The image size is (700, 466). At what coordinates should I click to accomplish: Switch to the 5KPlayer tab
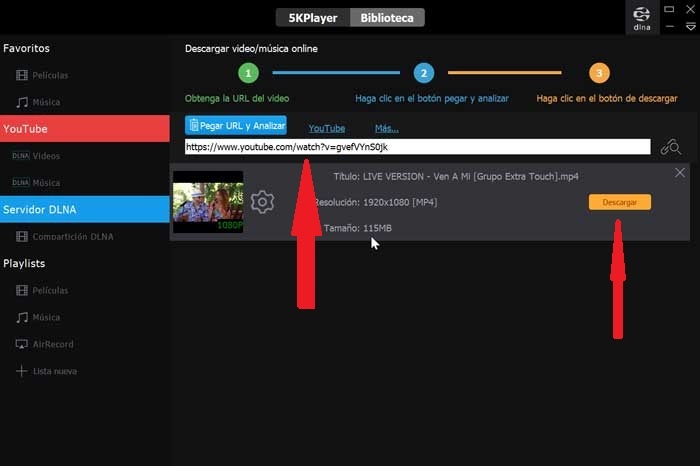tap(313, 18)
